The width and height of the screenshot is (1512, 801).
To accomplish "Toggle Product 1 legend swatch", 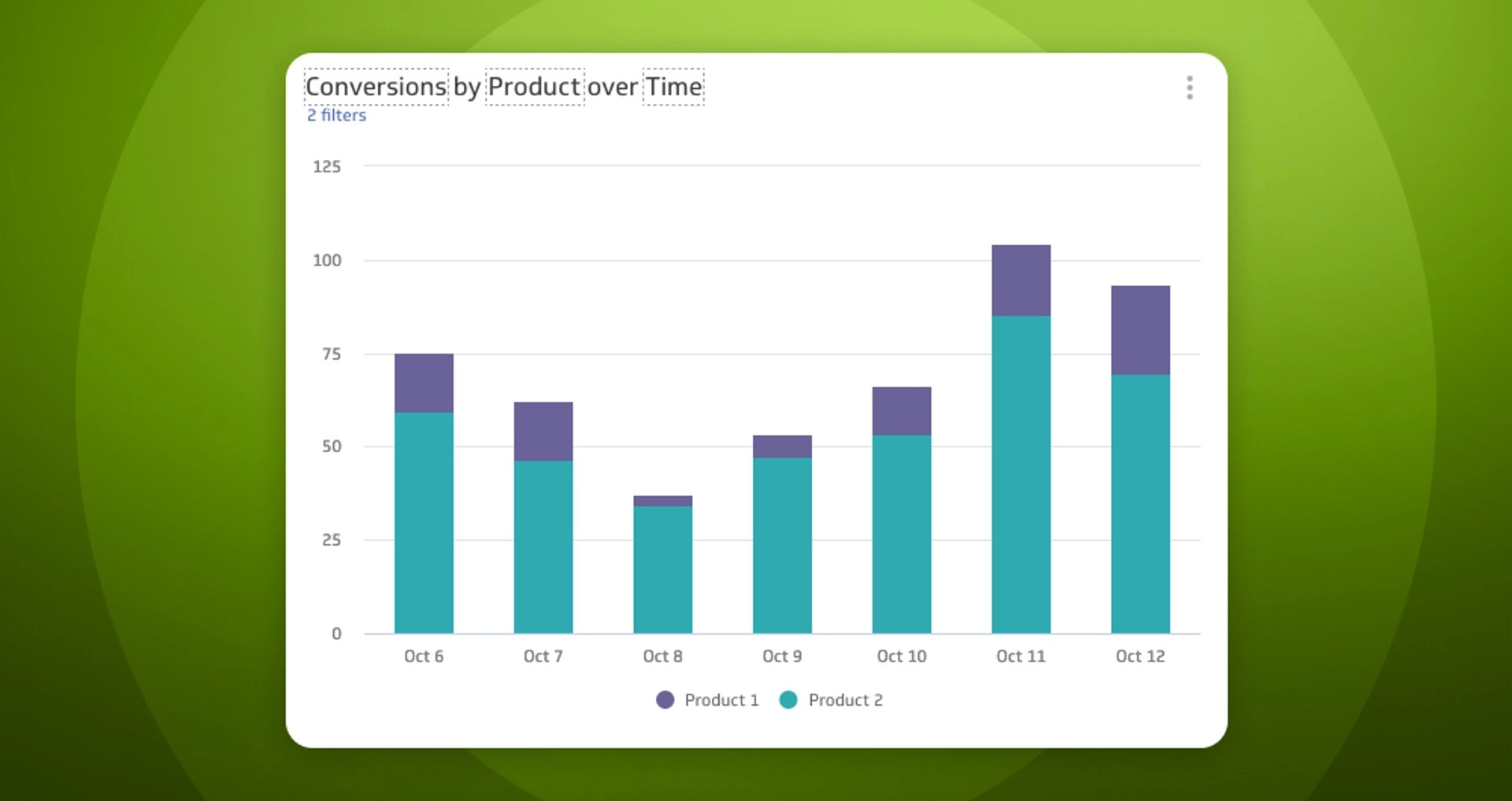I will click(x=665, y=699).
